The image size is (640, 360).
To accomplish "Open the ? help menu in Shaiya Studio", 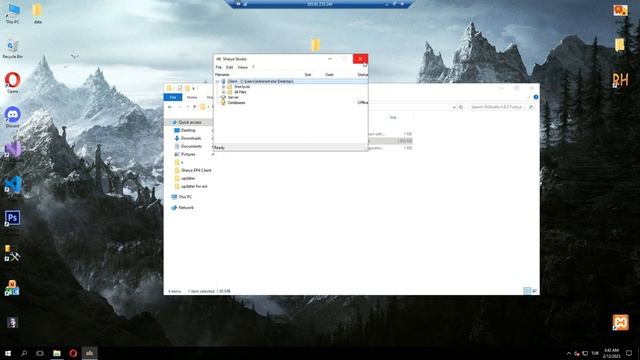I will 253,67.
